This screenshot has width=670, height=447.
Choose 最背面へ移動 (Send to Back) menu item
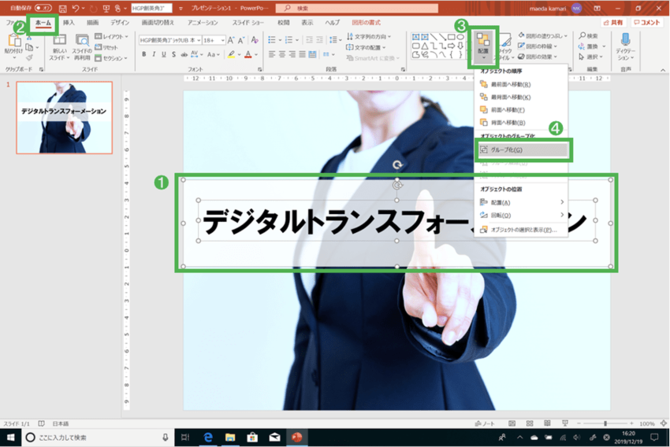pyautogui.click(x=521, y=97)
